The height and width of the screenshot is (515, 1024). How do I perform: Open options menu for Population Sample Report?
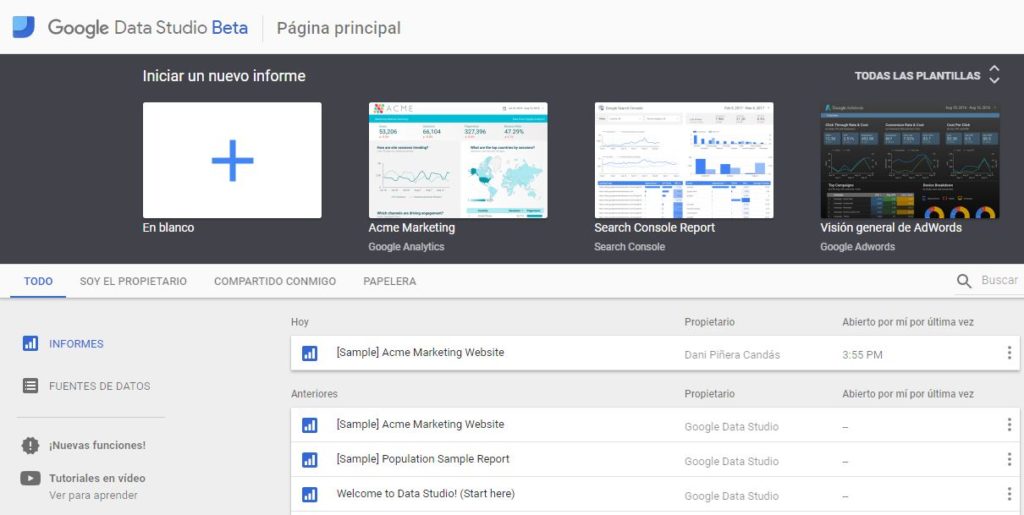[1009, 460]
